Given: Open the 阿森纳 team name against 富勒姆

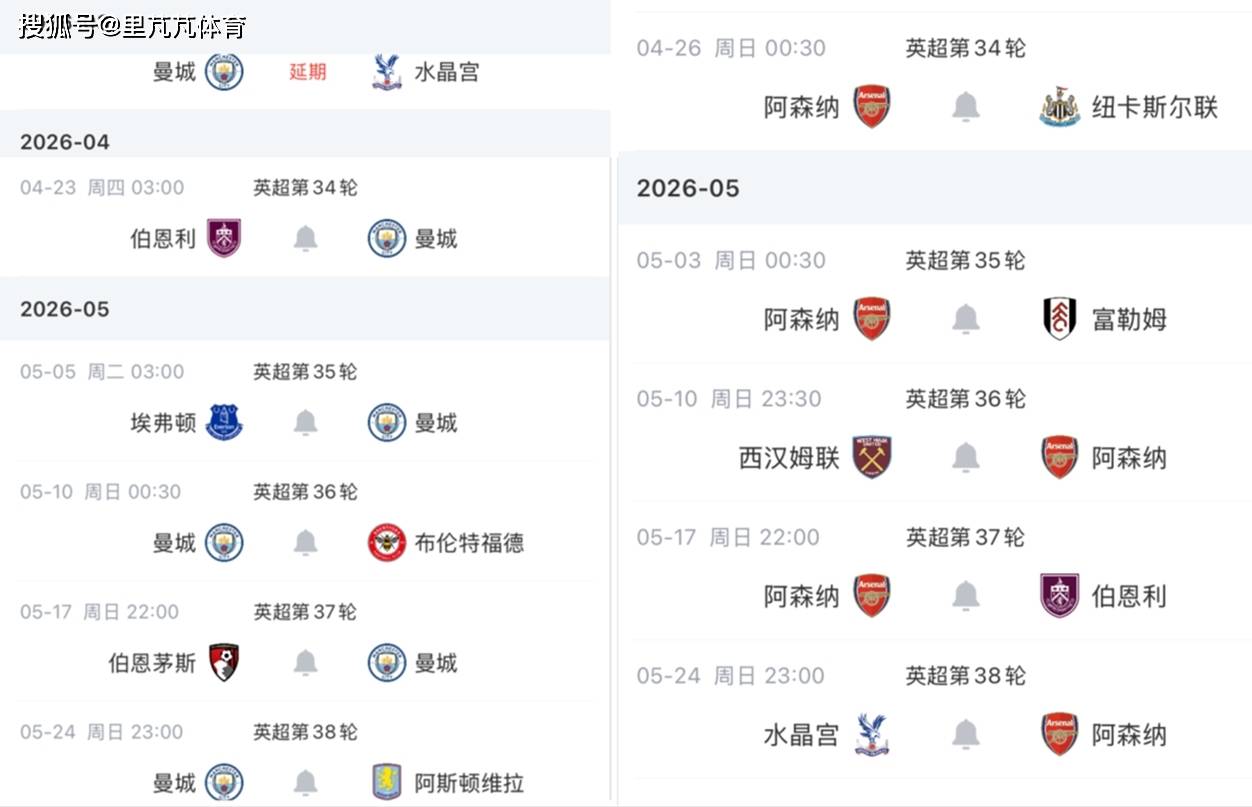Looking at the screenshot, I should (801, 319).
